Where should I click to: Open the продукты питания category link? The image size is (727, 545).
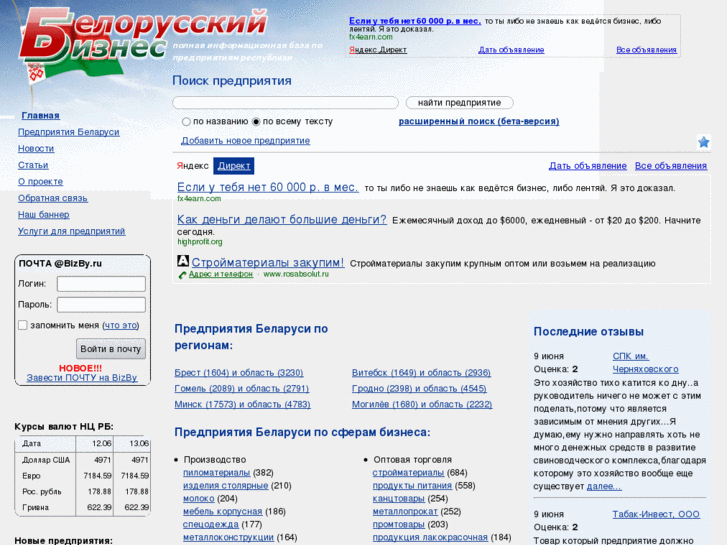[412, 486]
